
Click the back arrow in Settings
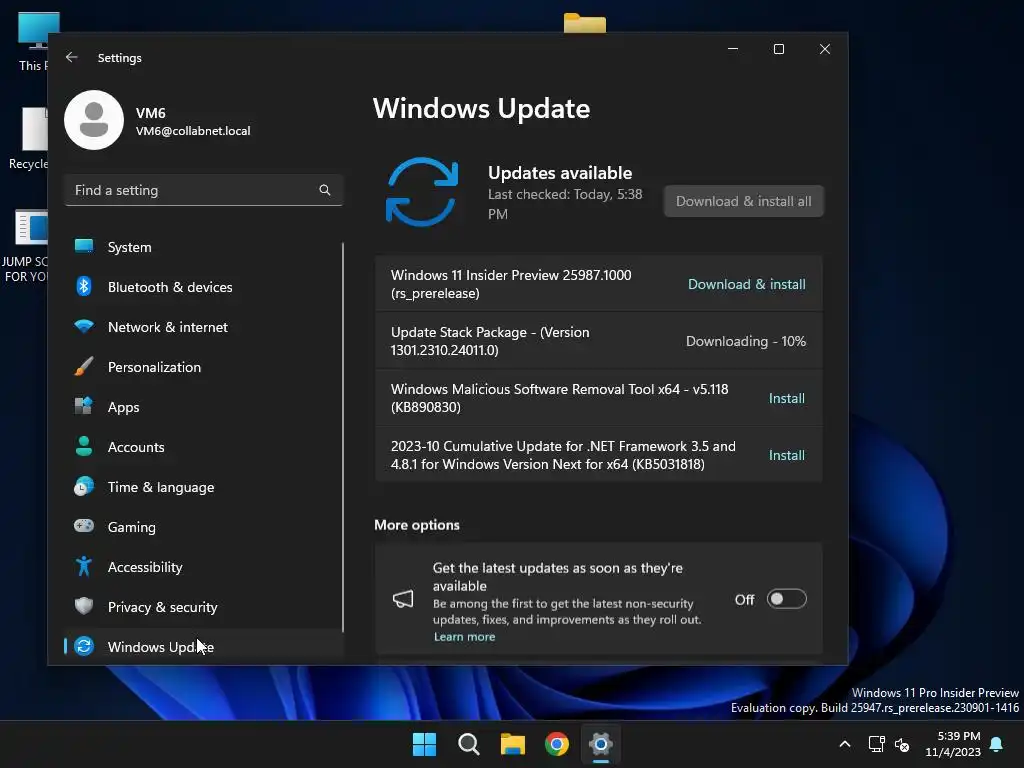tap(72, 57)
